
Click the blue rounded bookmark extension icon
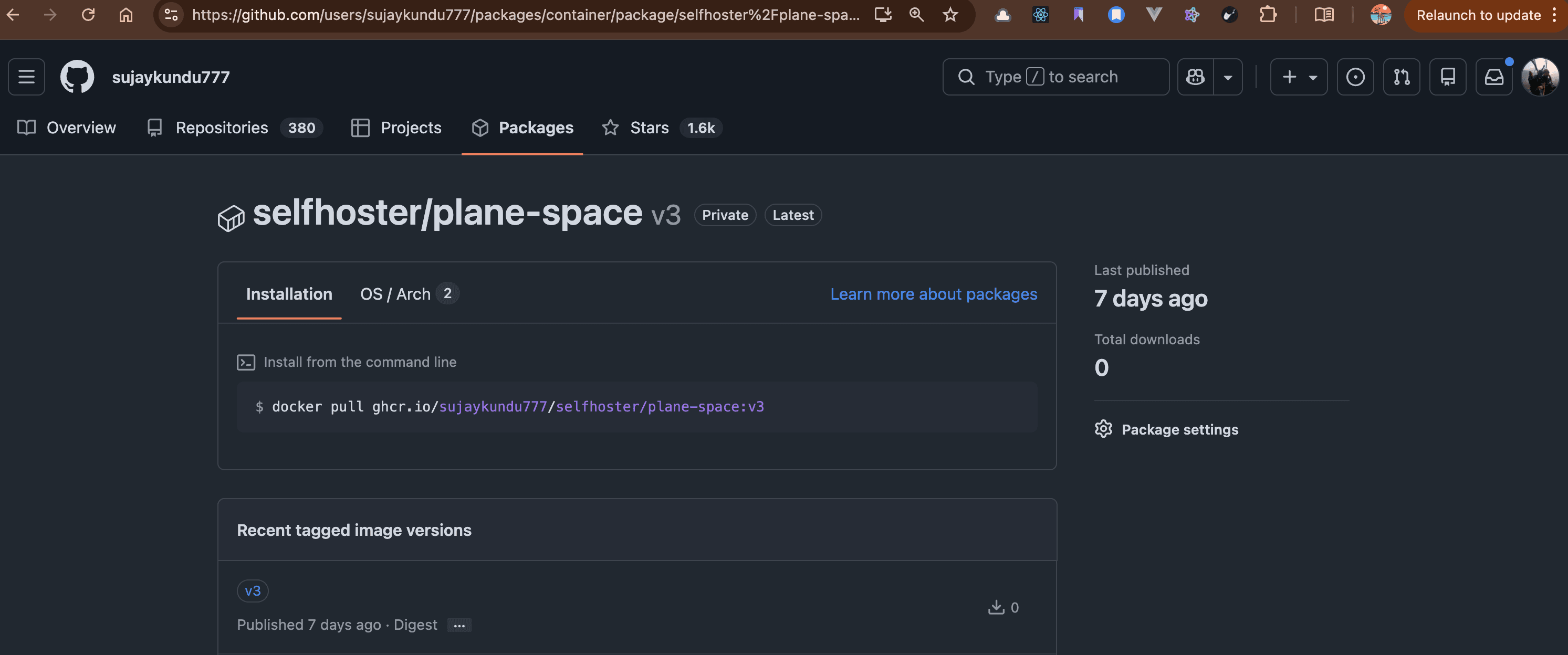[x=1116, y=15]
